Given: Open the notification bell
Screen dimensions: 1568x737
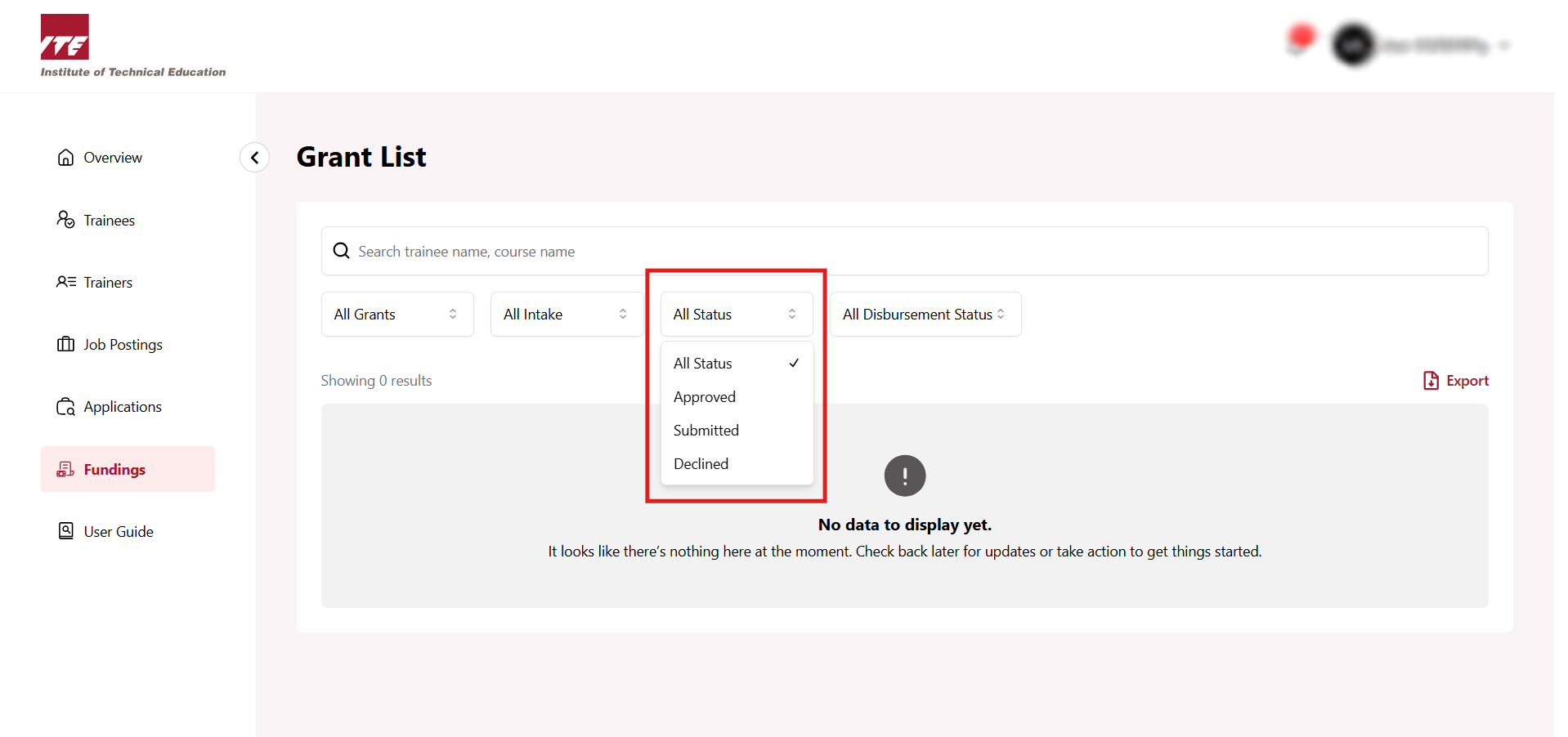Looking at the screenshot, I should [x=1299, y=41].
